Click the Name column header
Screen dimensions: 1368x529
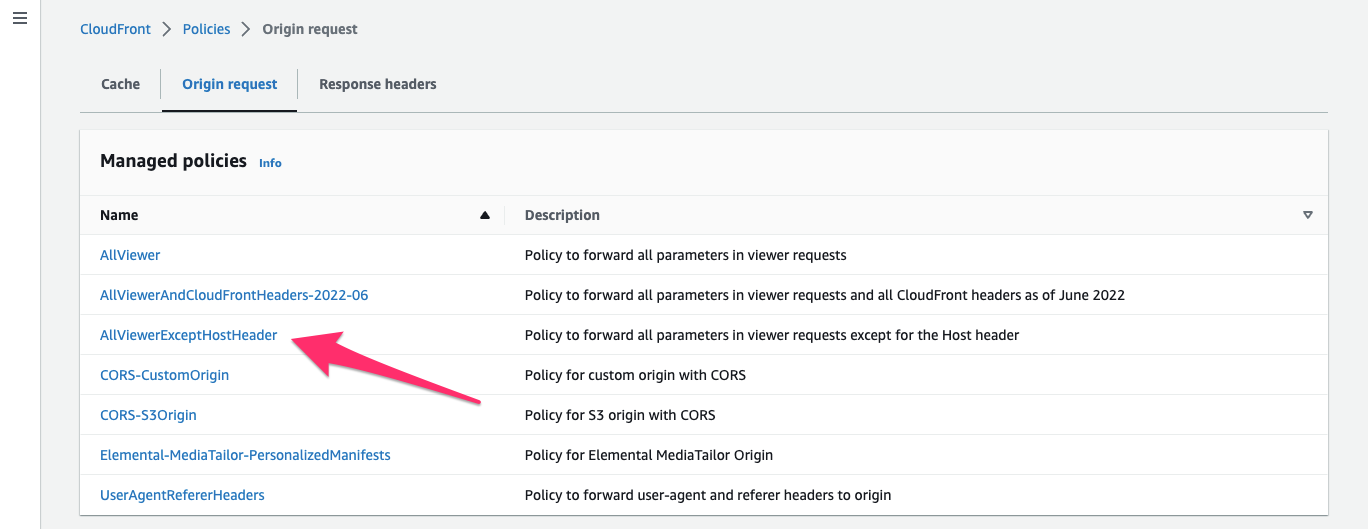(119, 215)
